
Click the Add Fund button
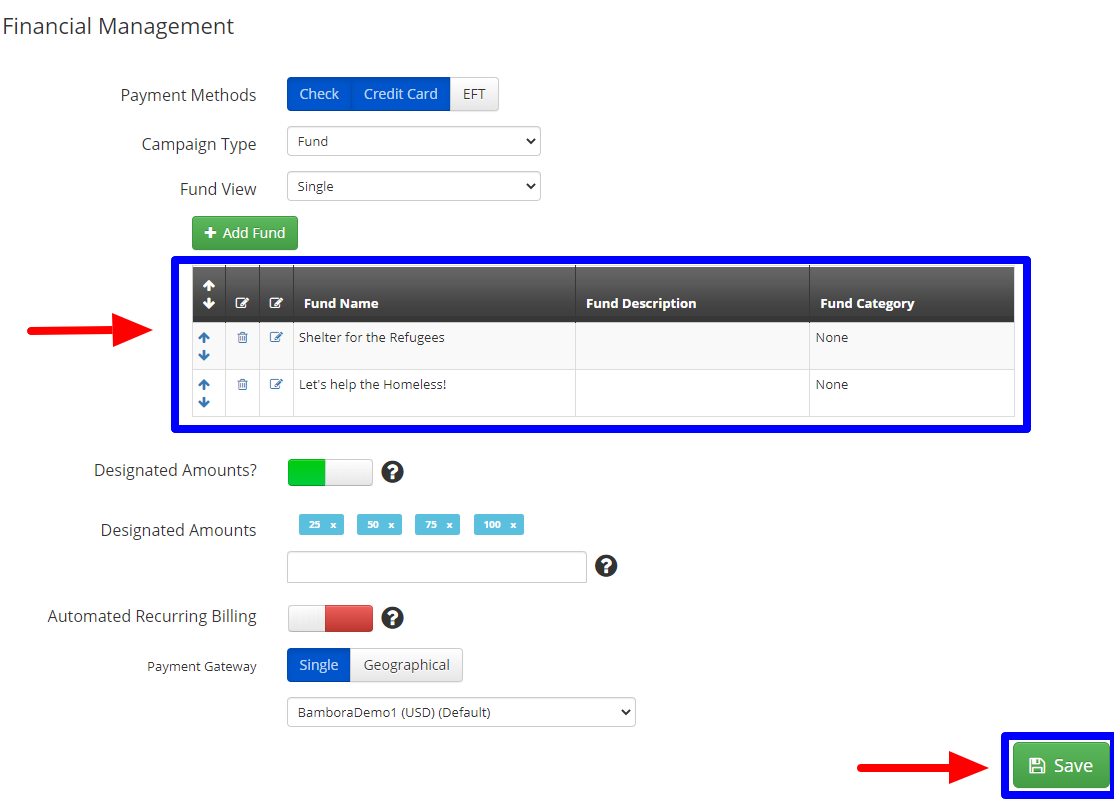click(245, 233)
